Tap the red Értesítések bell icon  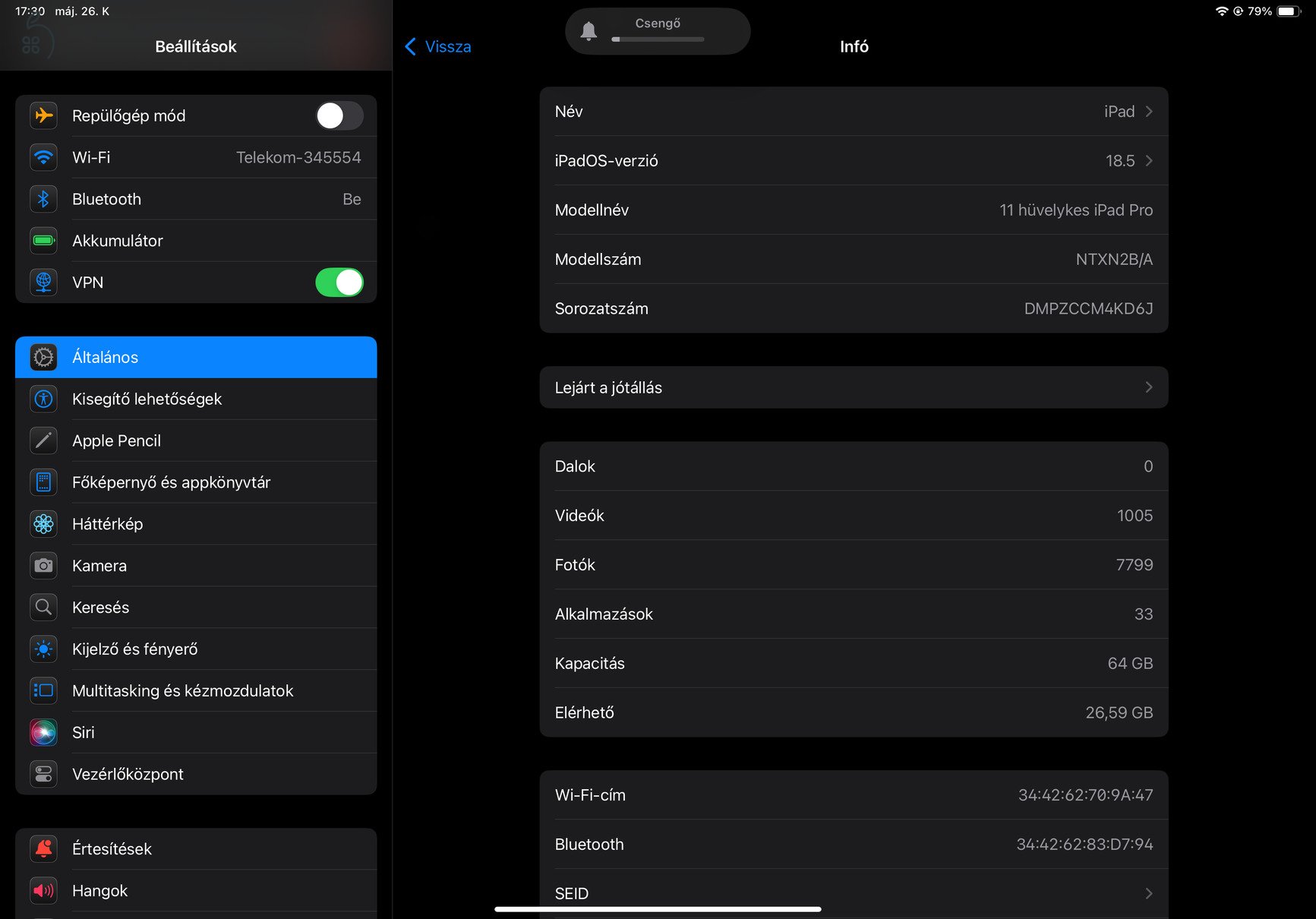44,848
